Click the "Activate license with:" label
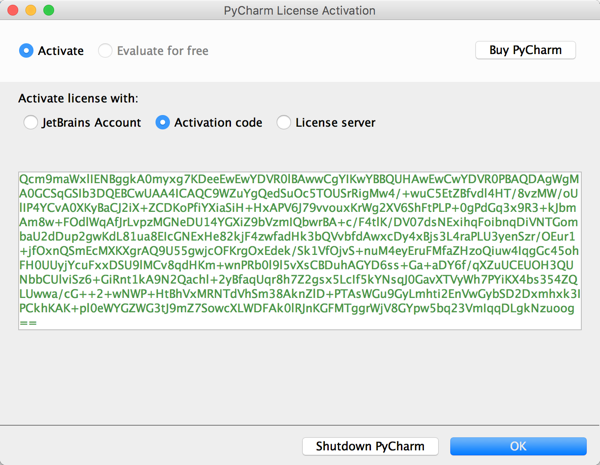The height and width of the screenshot is (465, 600). coord(78,99)
